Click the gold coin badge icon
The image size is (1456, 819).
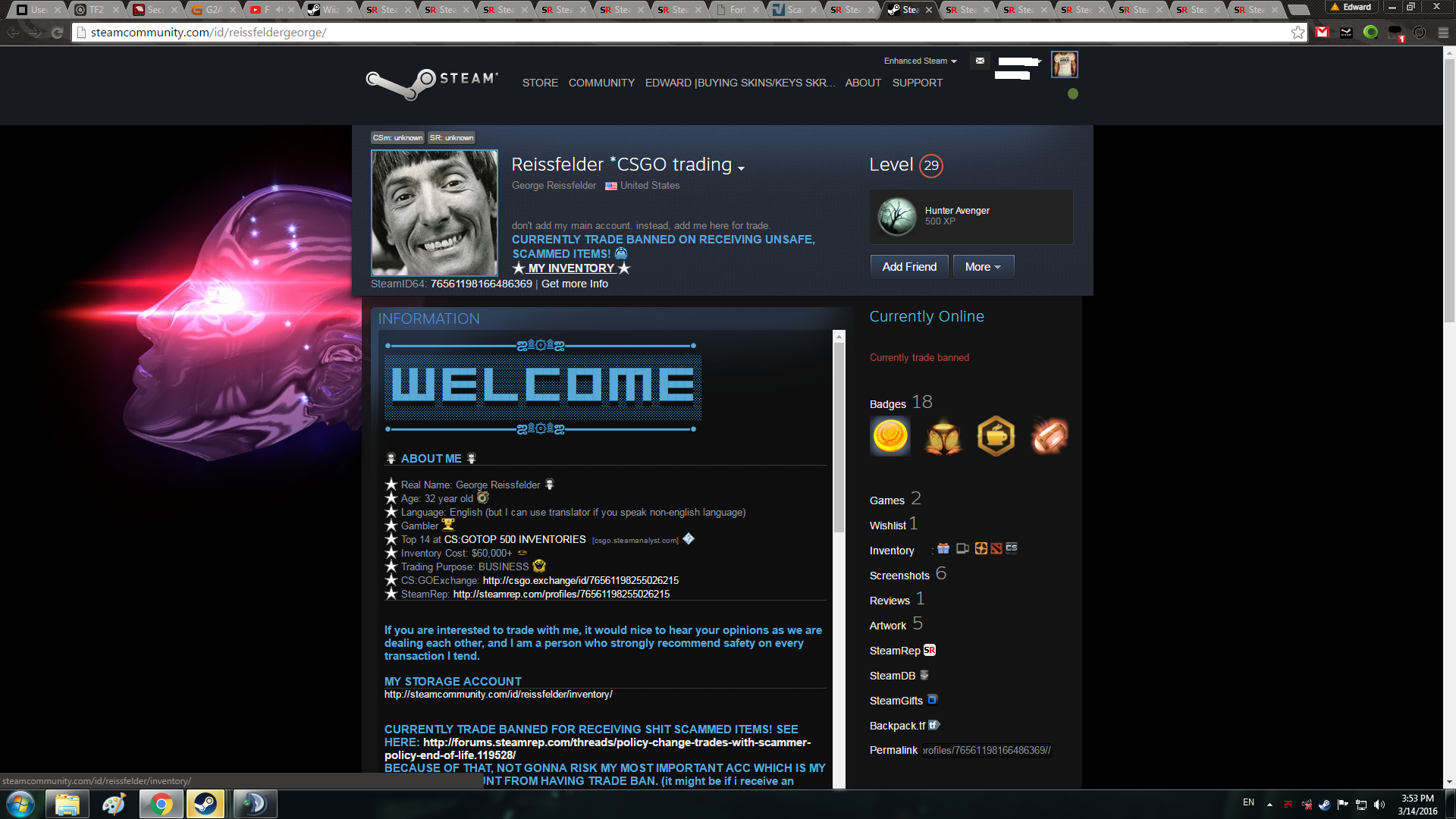pyautogui.click(x=890, y=437)
